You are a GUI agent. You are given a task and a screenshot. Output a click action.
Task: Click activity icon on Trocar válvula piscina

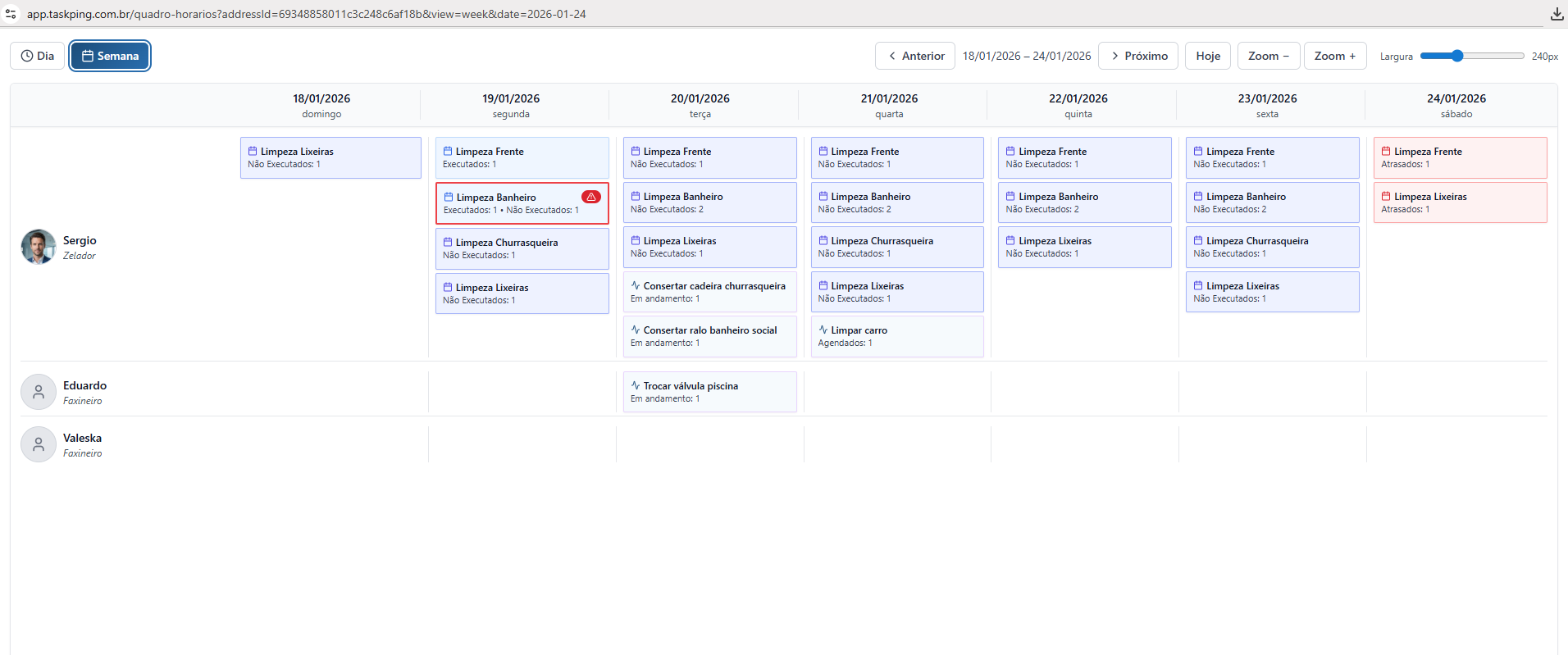[x=636, y=385]
